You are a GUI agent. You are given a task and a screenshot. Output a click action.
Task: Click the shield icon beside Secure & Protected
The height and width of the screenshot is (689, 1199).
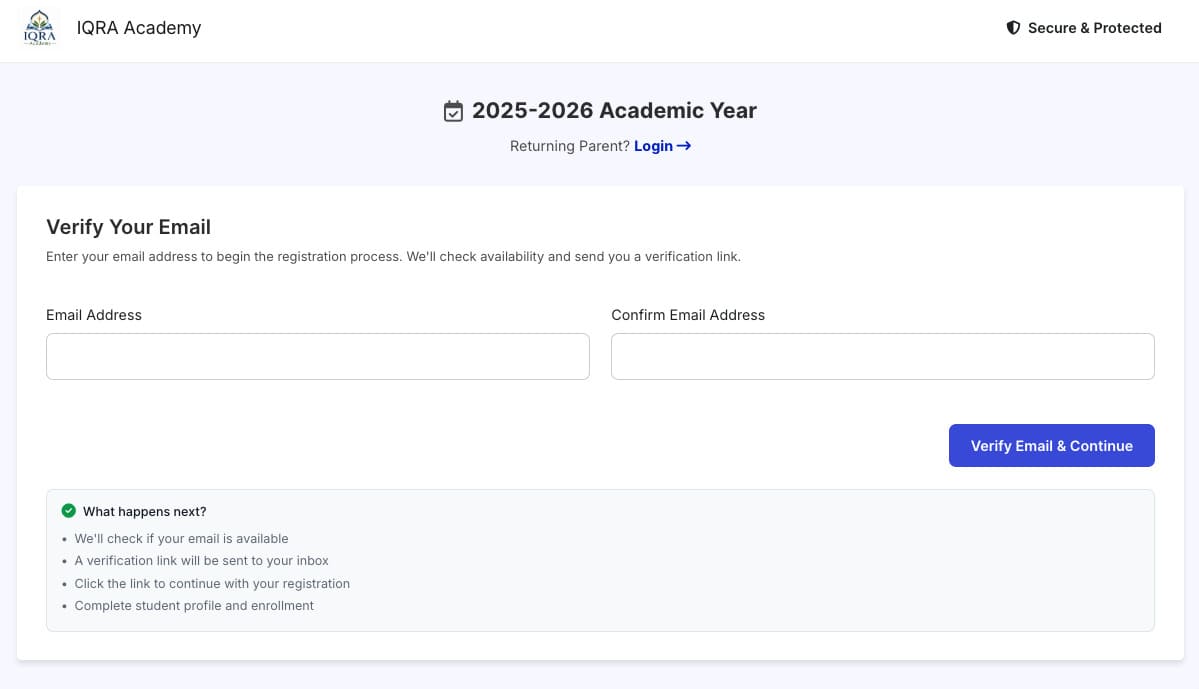pyautogui.click(x=1013, y=28)
